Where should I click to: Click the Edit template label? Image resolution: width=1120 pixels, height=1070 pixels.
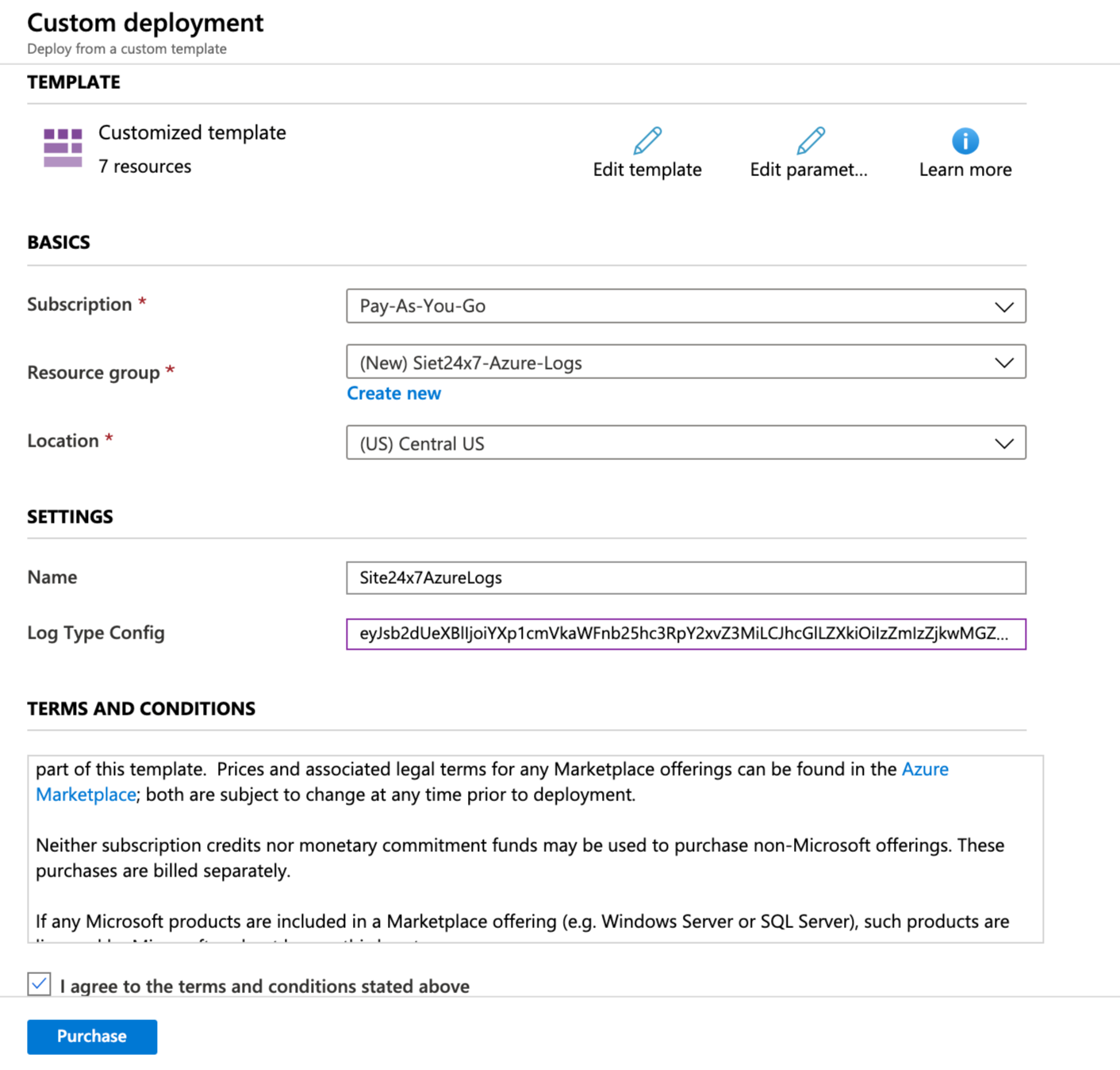(x=646, y=169)
